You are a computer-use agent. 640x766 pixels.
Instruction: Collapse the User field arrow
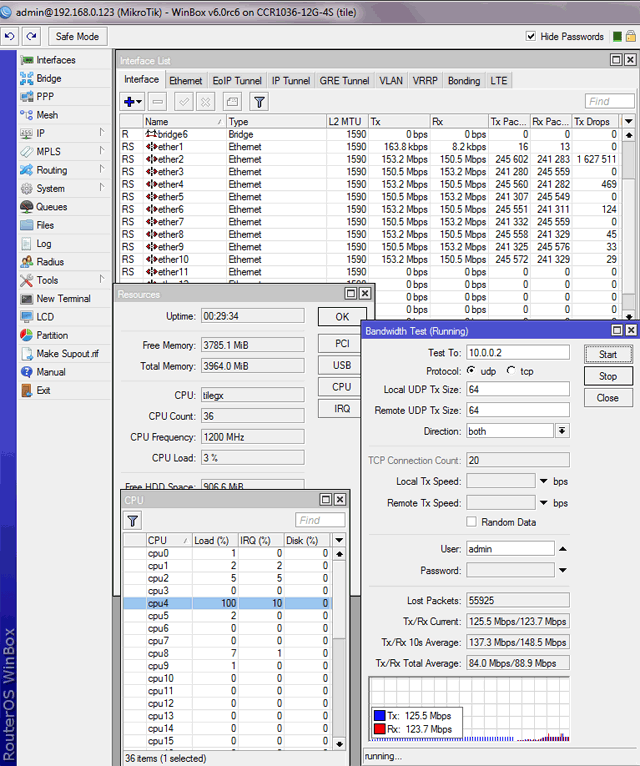tap(563, 549)
